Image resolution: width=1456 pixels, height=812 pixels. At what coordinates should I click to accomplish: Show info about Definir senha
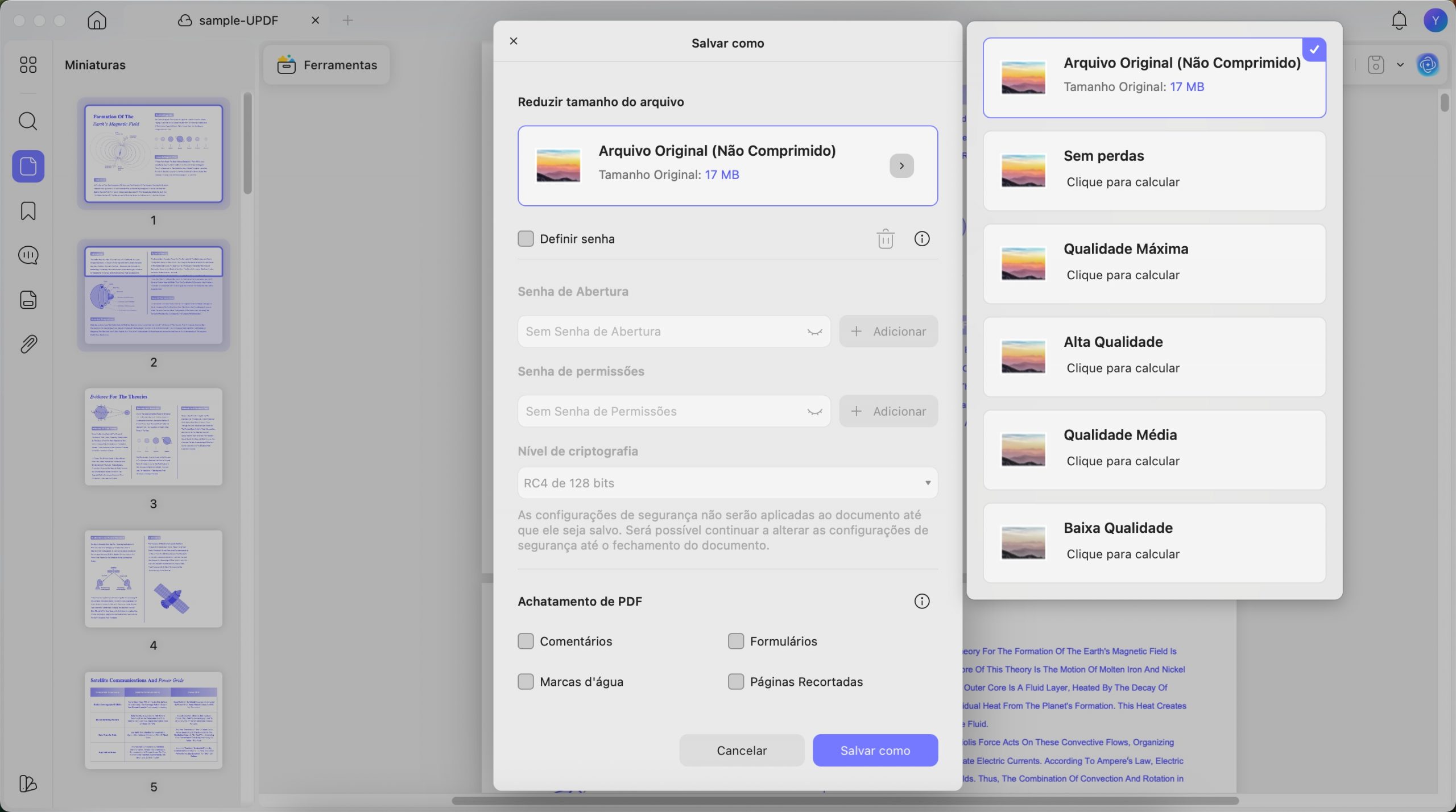[921, 239]
